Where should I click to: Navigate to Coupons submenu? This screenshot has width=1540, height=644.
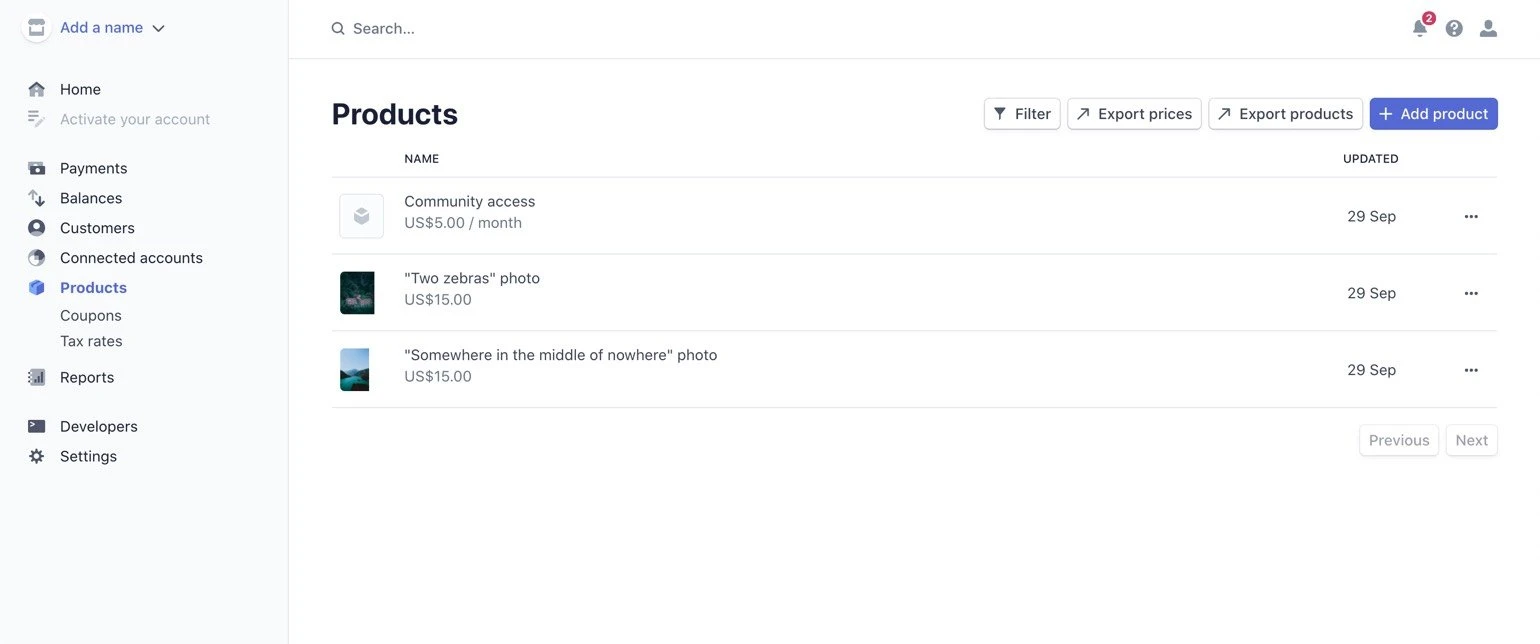(x=91, y=315)
